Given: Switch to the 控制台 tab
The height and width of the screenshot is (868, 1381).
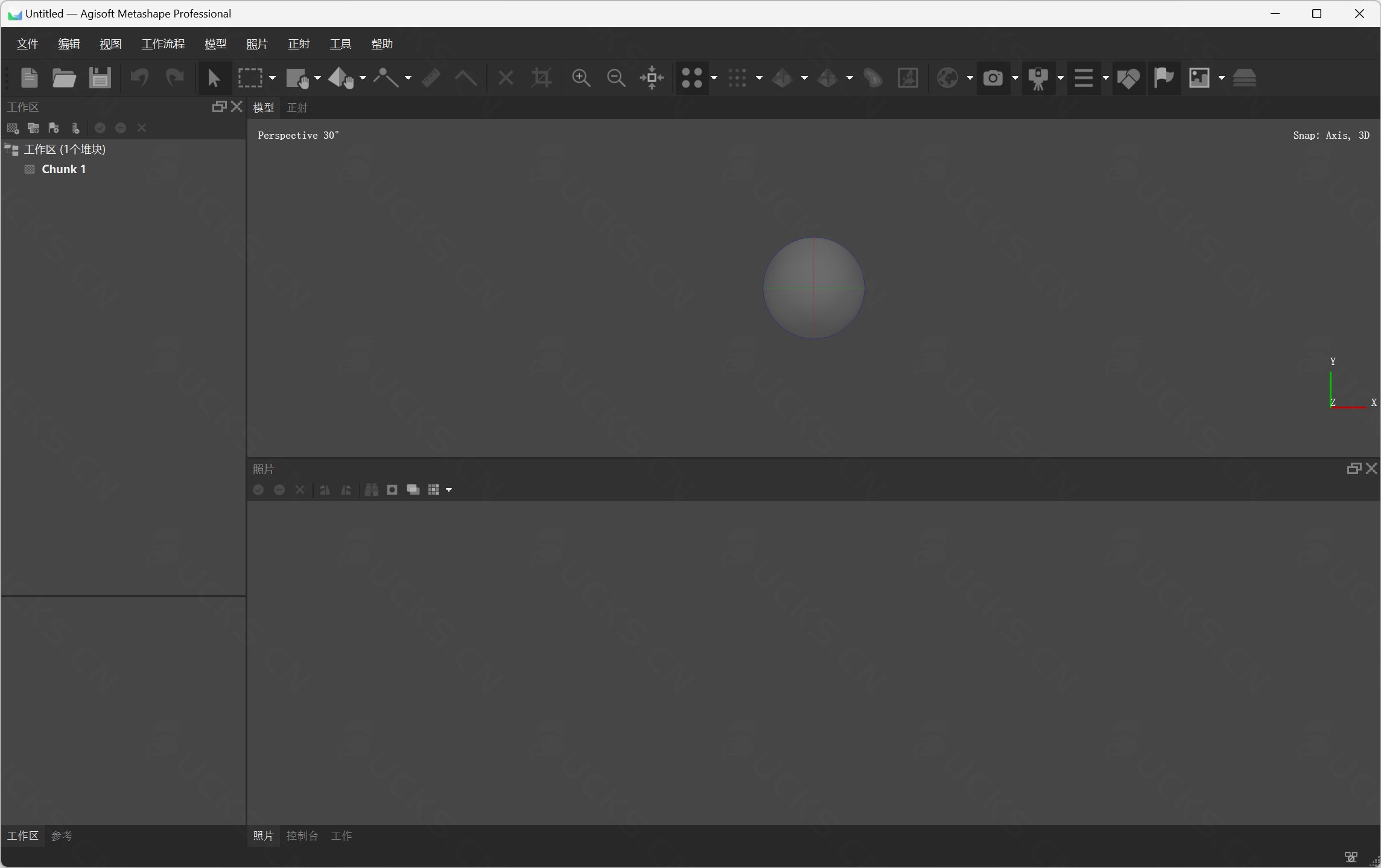Looking at the screenshot, I should click(302, 835).
